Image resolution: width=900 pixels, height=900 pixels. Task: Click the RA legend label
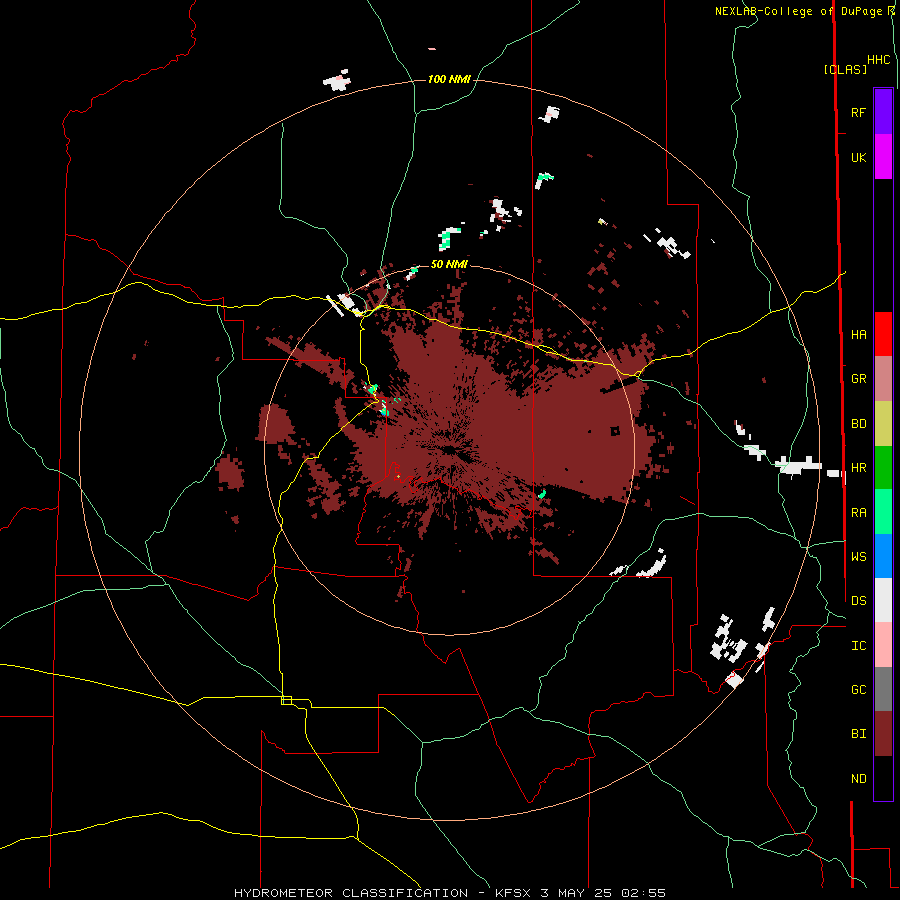[858, 513]
